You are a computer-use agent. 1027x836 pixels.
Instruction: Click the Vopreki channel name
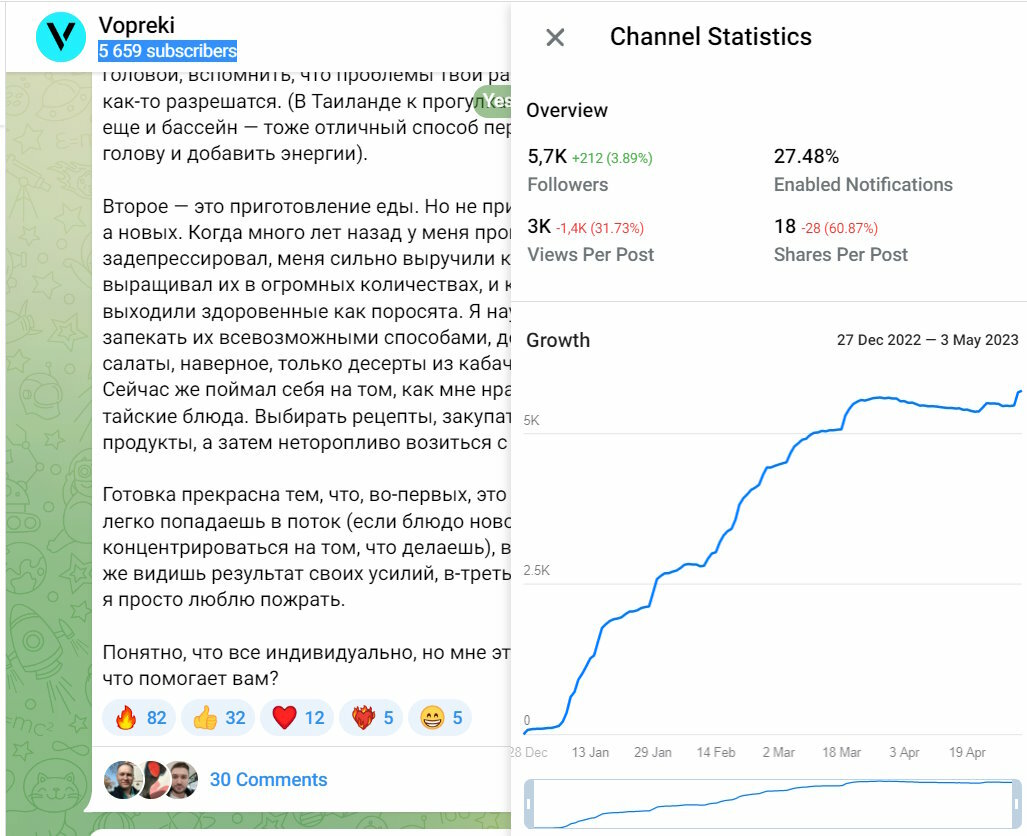pos(137,26)
